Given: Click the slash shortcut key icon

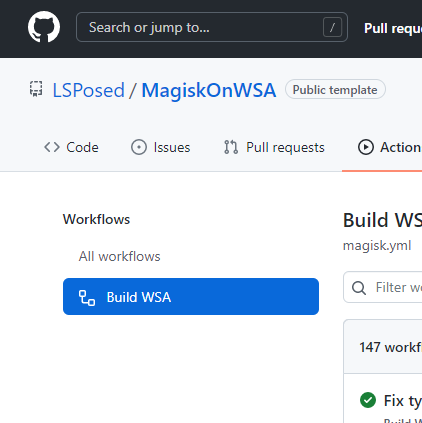Looking at the screenshot, I should [x=332, y=27].
